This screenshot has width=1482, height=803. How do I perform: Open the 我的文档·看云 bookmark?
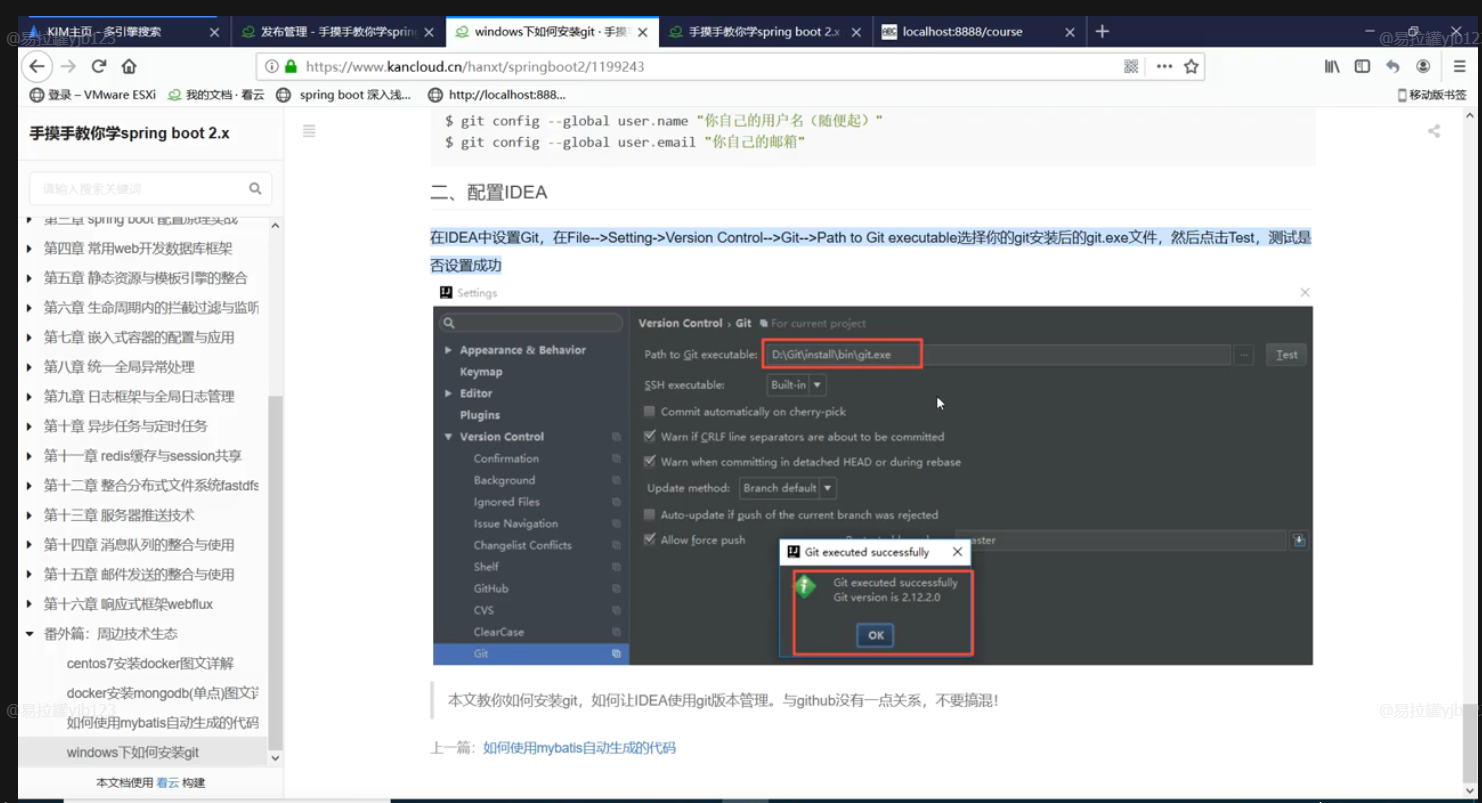point(216,95)
